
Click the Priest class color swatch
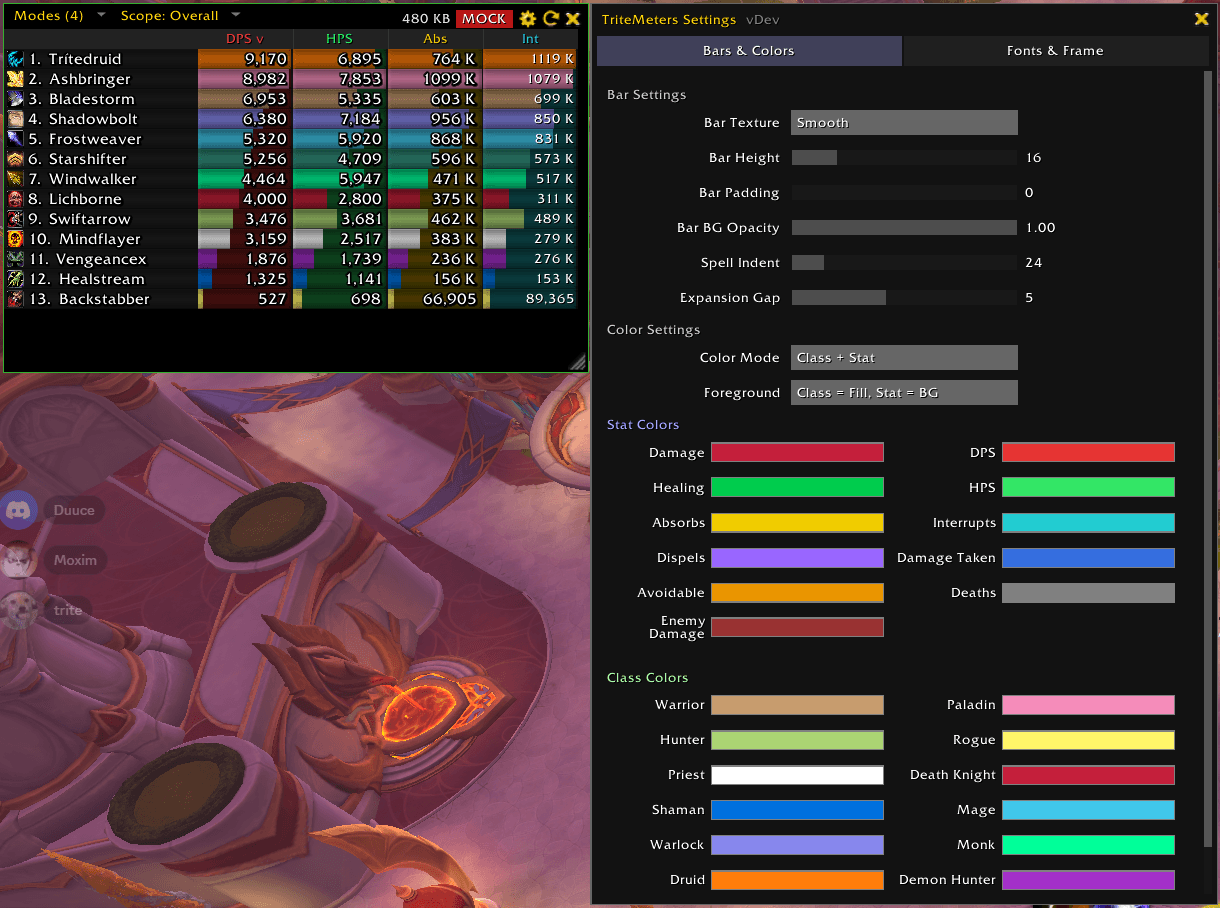(797, 775)
